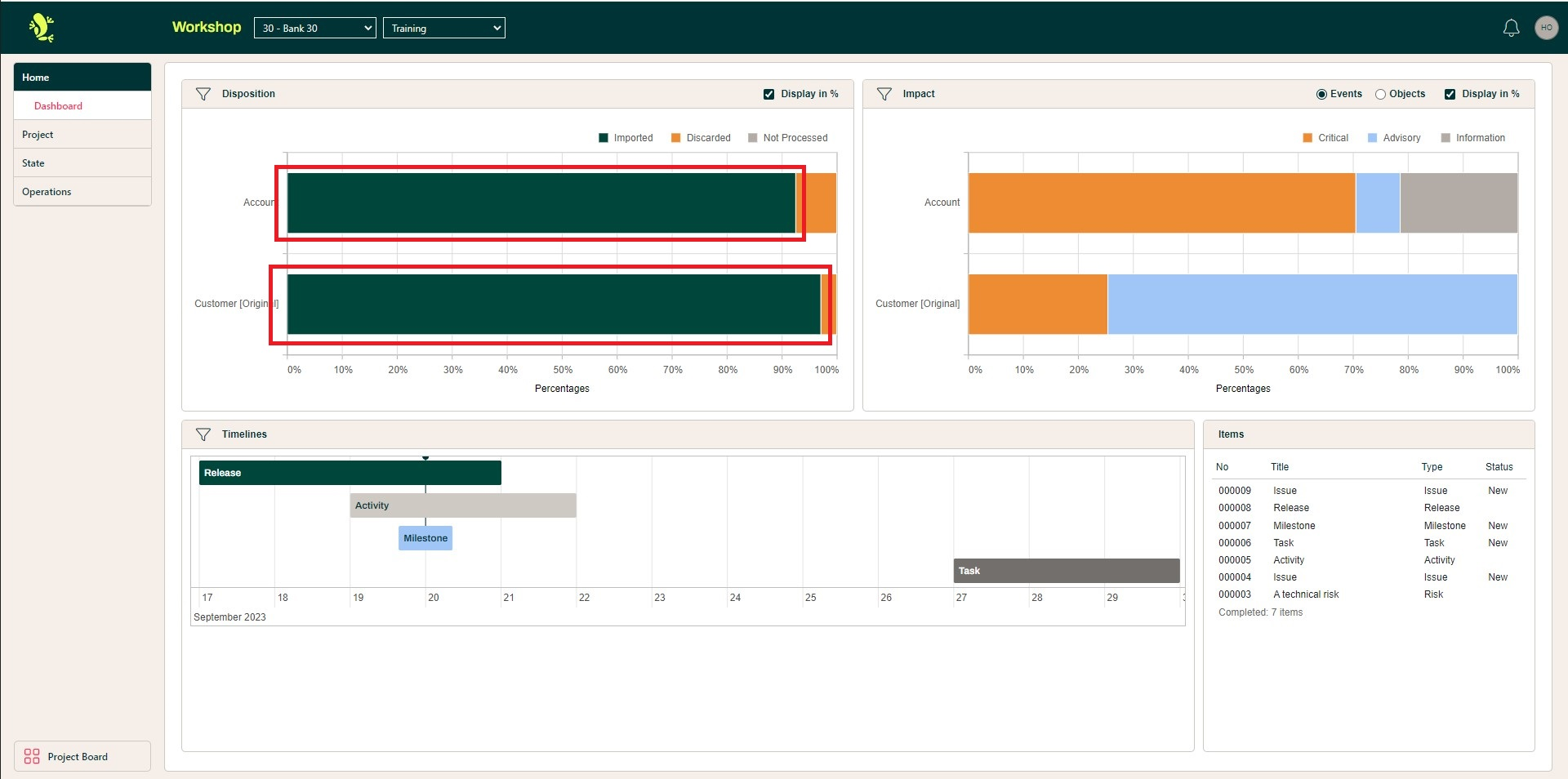Click the Impact filter funnel icon

884,95
